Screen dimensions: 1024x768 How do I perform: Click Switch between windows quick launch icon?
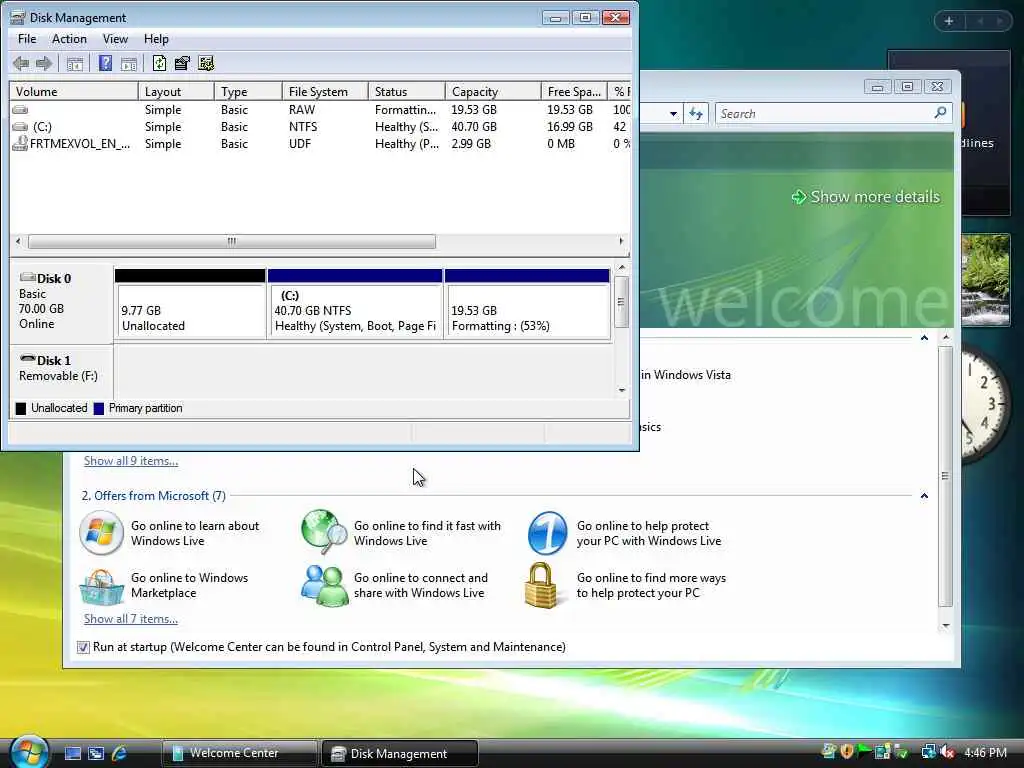tap(96, 753)
